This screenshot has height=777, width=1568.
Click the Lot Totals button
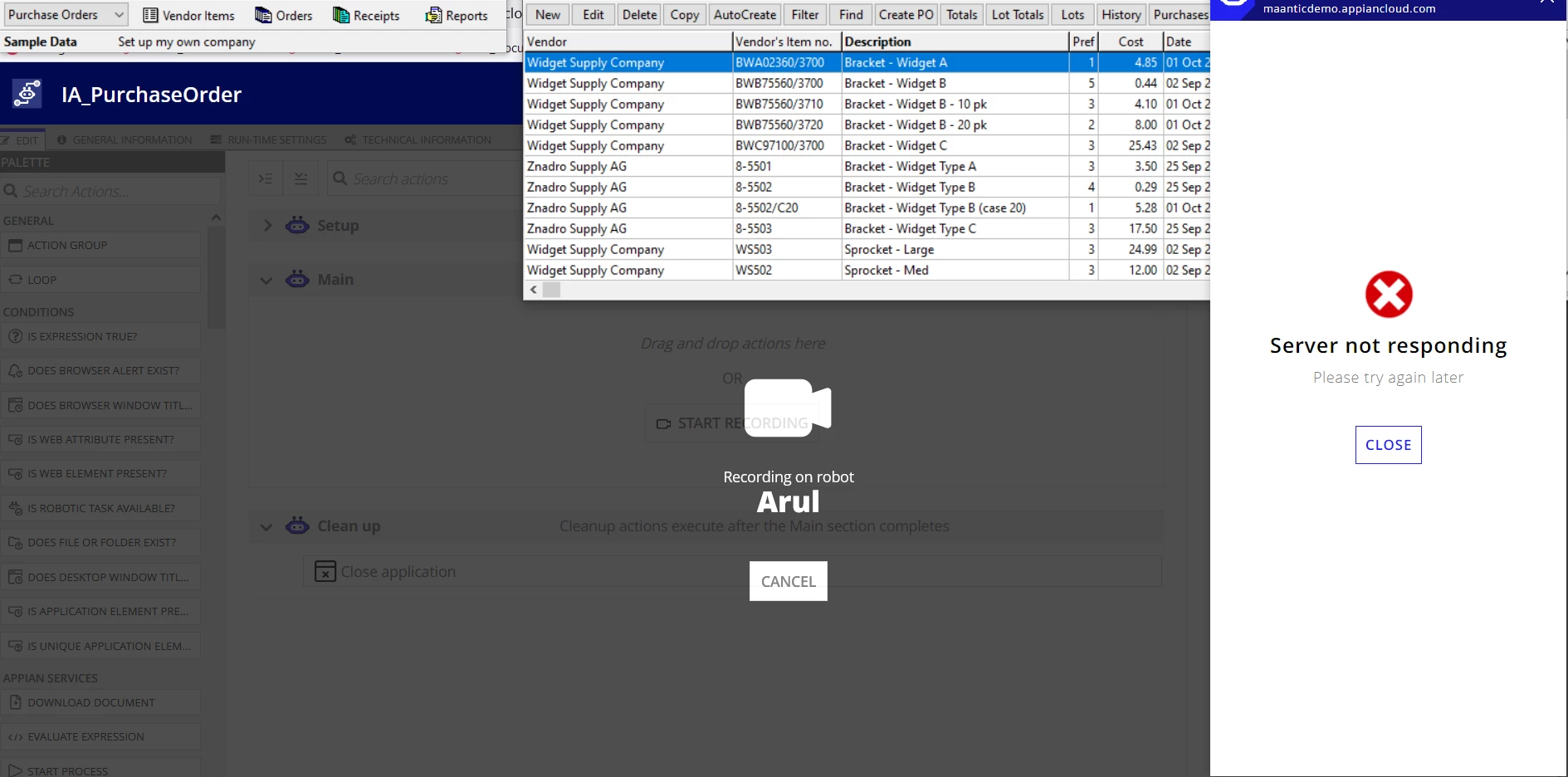(1018, 15)
